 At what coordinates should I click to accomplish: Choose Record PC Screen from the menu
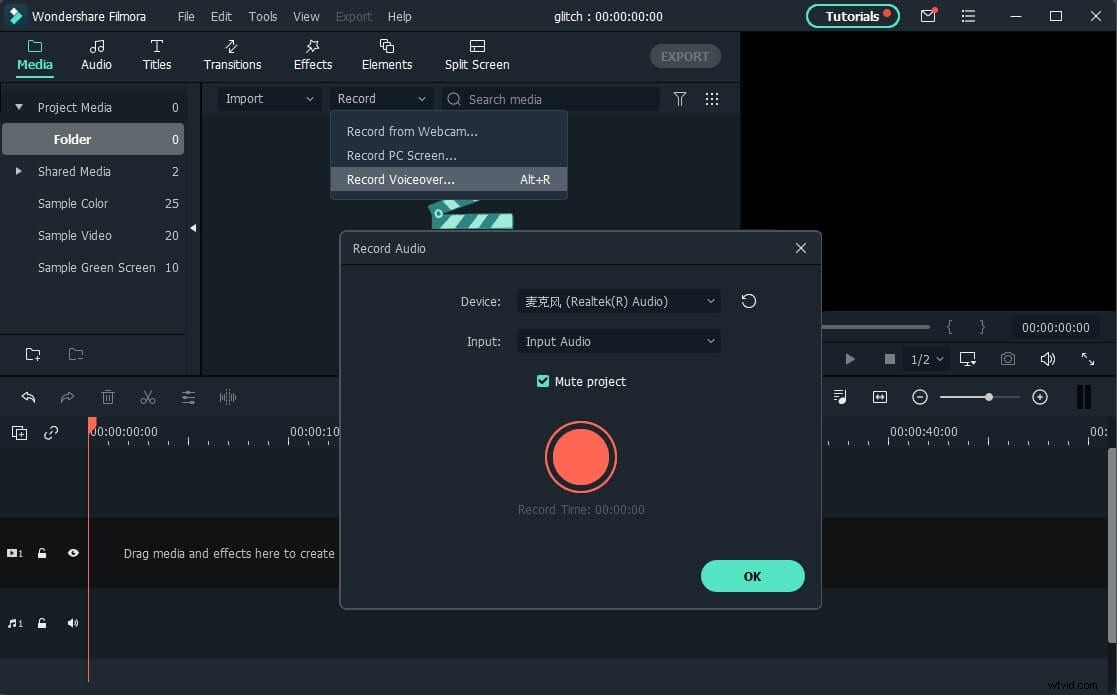coord(402,155)
